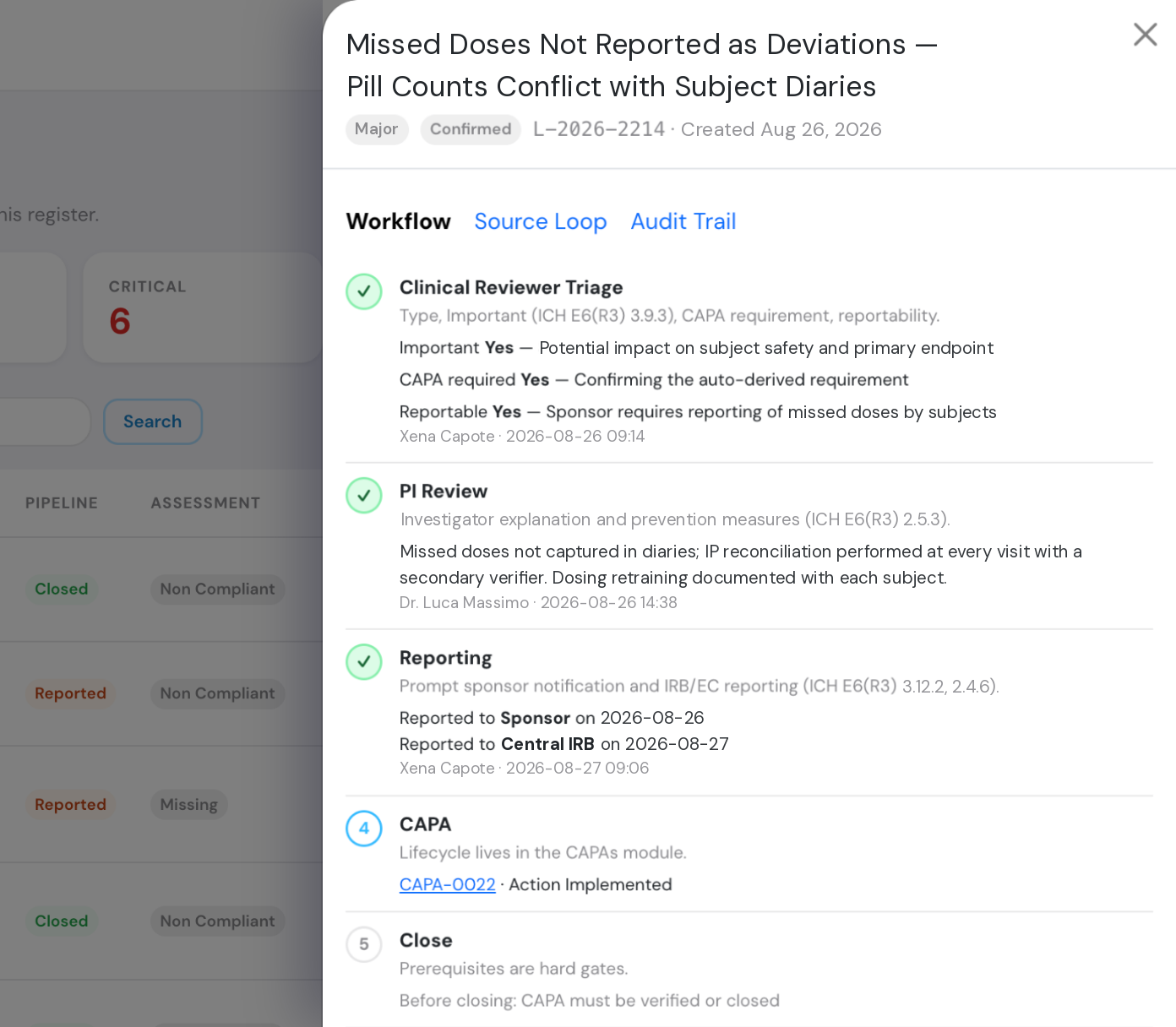The width and height of the screenshot is (1176, 1027).
Task: Click the Search button in the register
Action: [153, 421]
